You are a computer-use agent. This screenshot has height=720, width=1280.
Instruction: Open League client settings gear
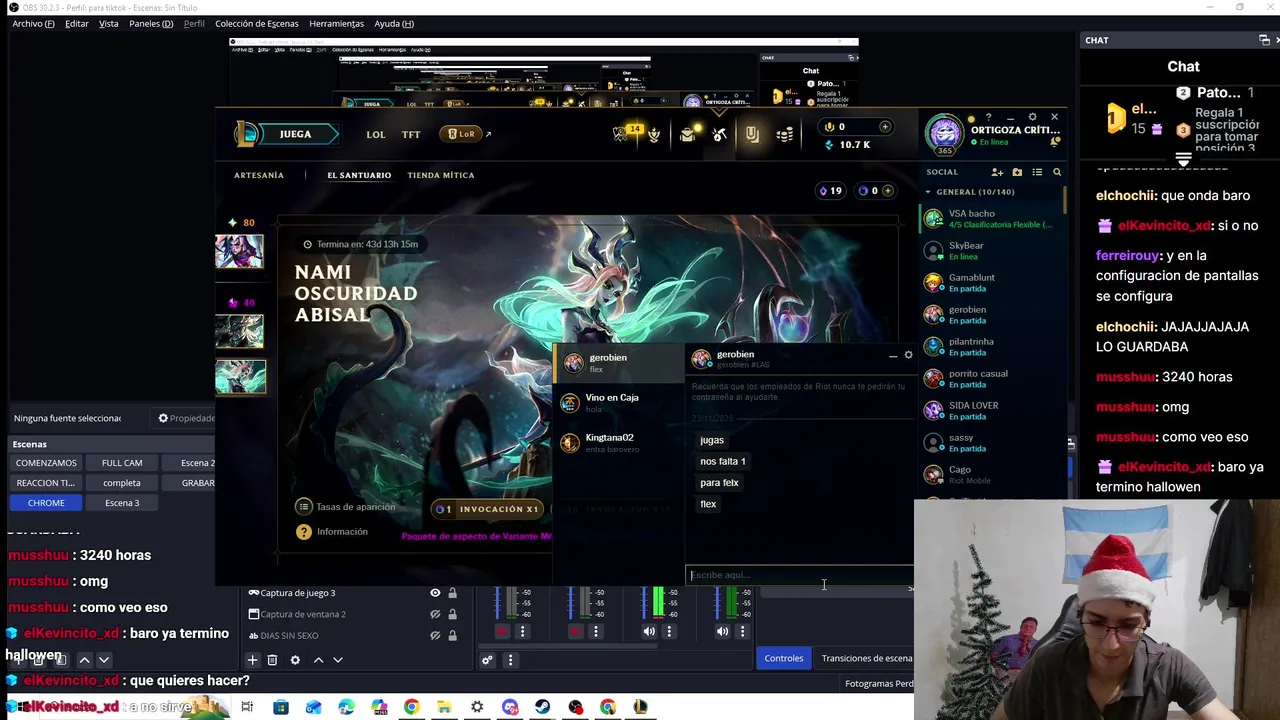(1032, 117)
